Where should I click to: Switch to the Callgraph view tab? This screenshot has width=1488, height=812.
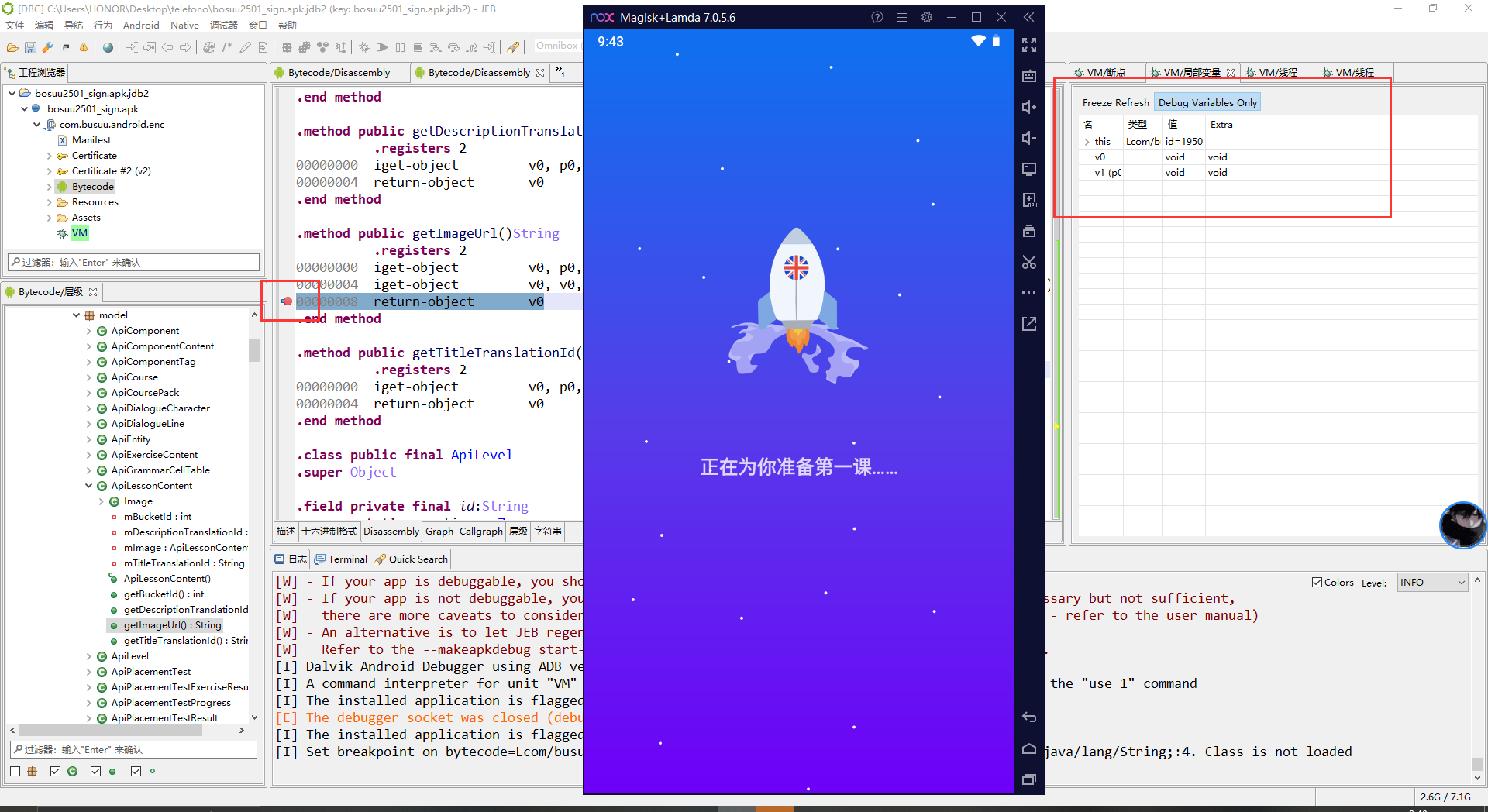[x=480, y=532]
